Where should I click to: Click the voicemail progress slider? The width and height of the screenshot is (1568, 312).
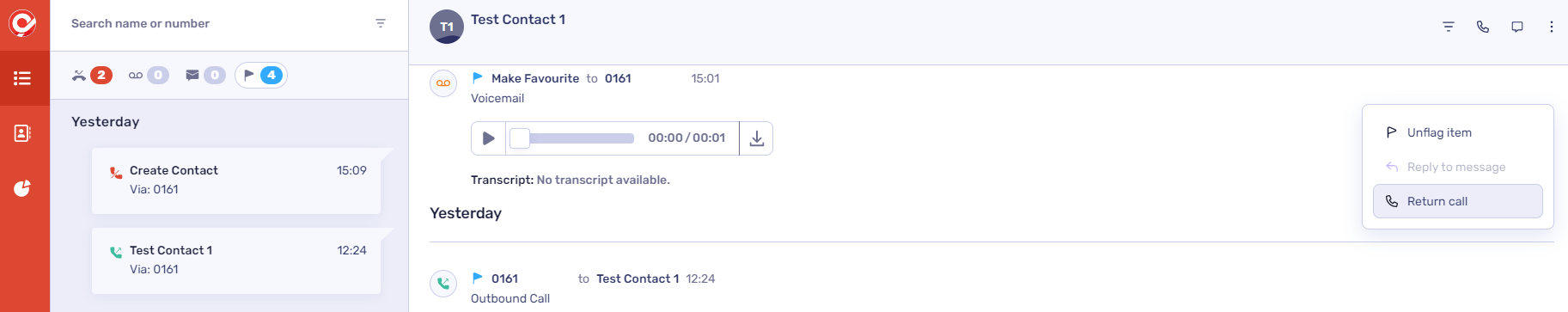point(572,138)
